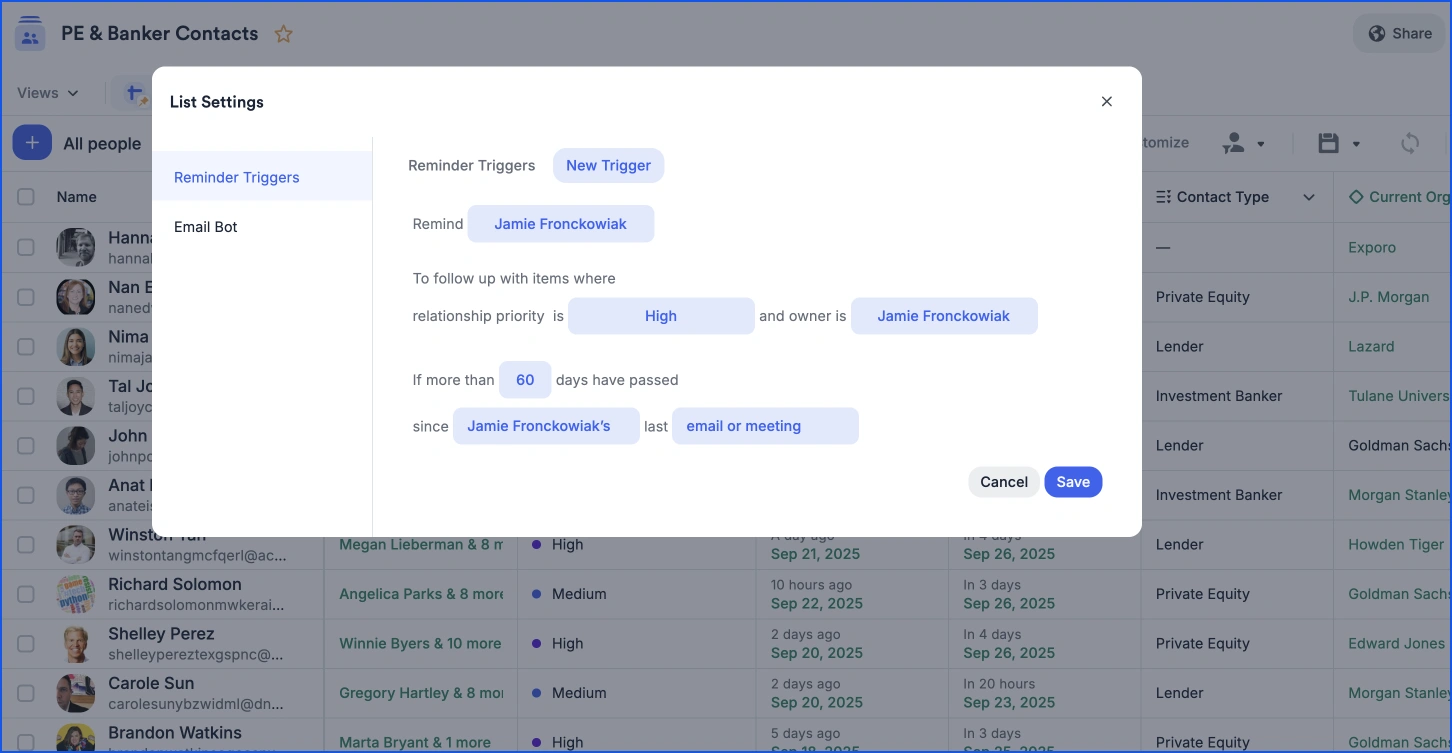Check the row checkbox for Nima

pos(26,346)
